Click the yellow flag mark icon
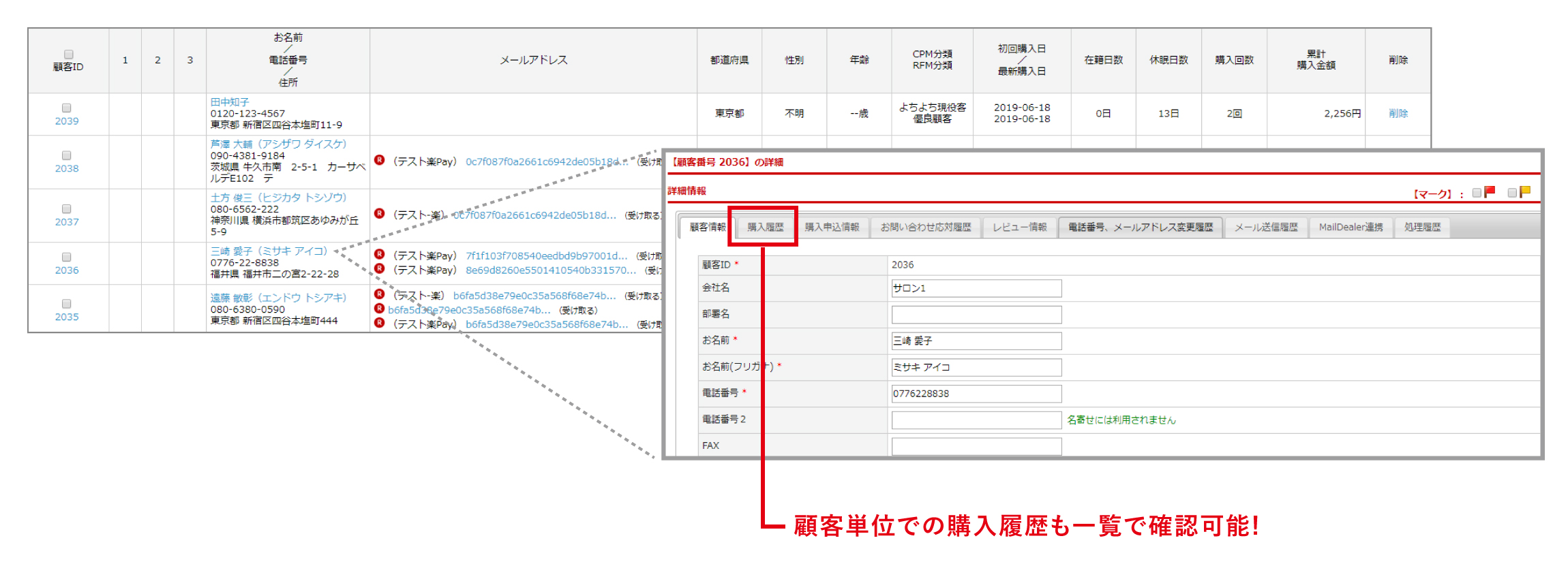This screenshot has height=564, width=1568. click(1525, 192)
